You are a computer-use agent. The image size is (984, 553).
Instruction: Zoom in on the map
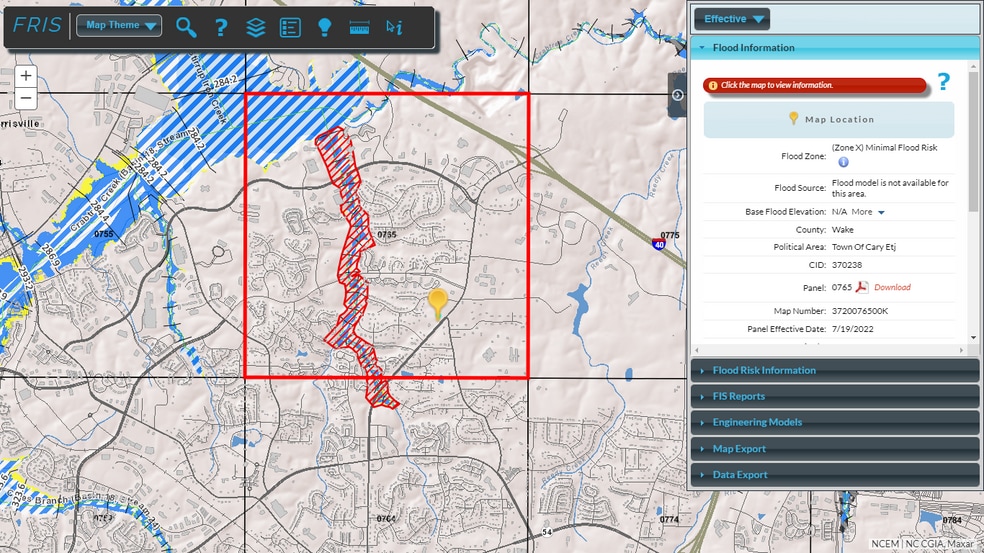(x=26, y=76)
